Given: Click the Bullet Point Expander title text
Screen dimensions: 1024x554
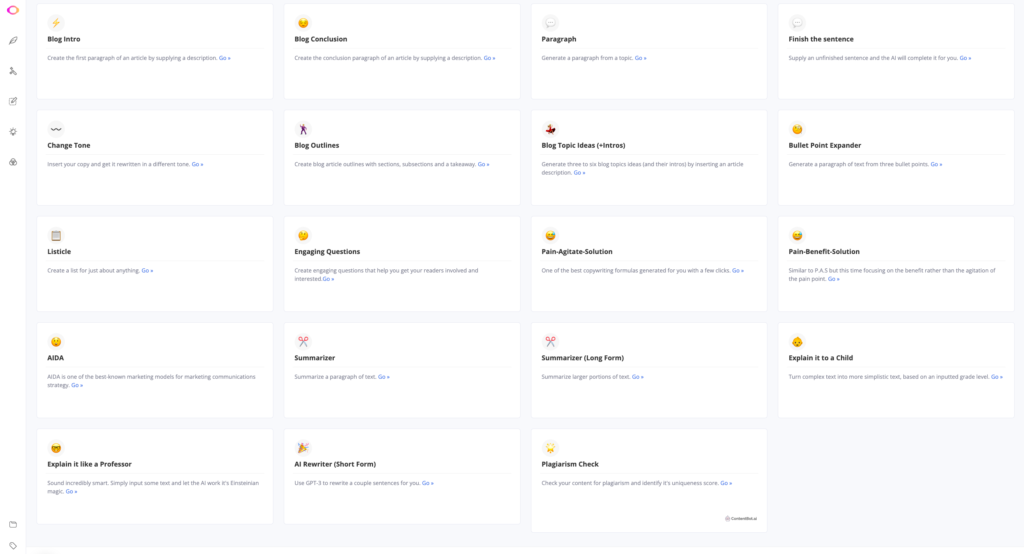Looking at the screenshot, I should (825, 146).
